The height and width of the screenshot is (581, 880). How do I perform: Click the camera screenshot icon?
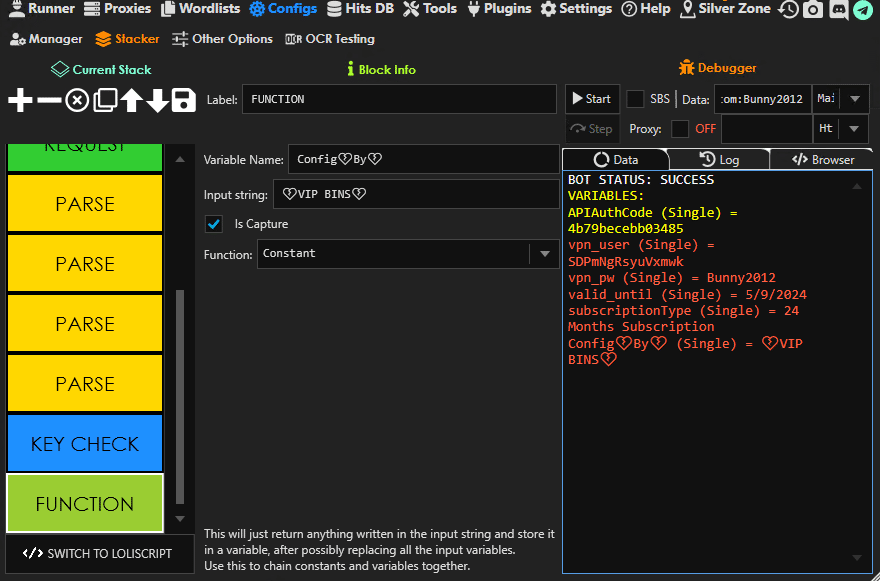point(814,9)
